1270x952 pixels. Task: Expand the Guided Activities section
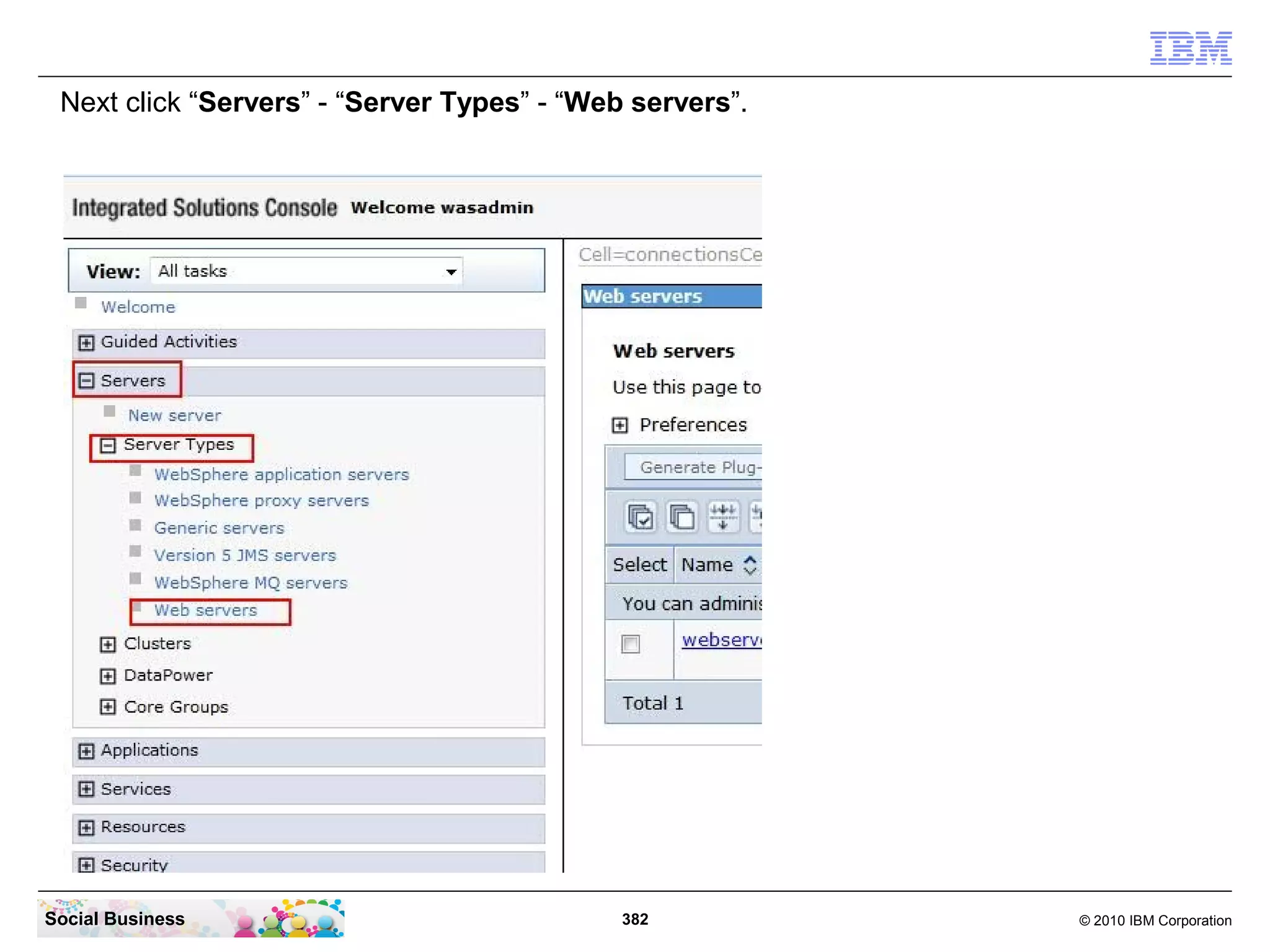coord(86,343)
